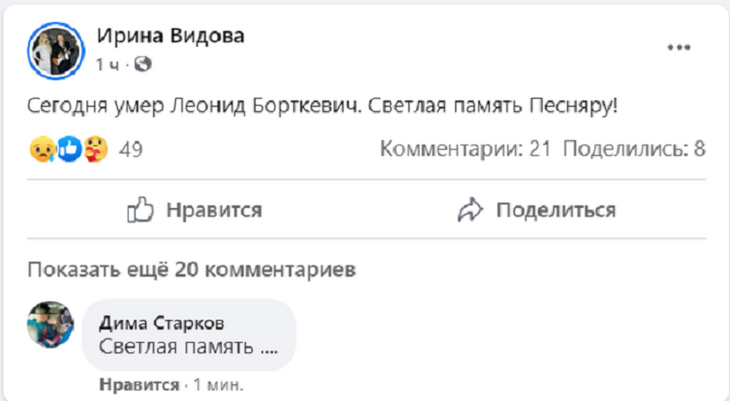Screen dimensions: 730x401
Task: Click the comment's '1 мин.' timestamp
Action: click(217, 385)
